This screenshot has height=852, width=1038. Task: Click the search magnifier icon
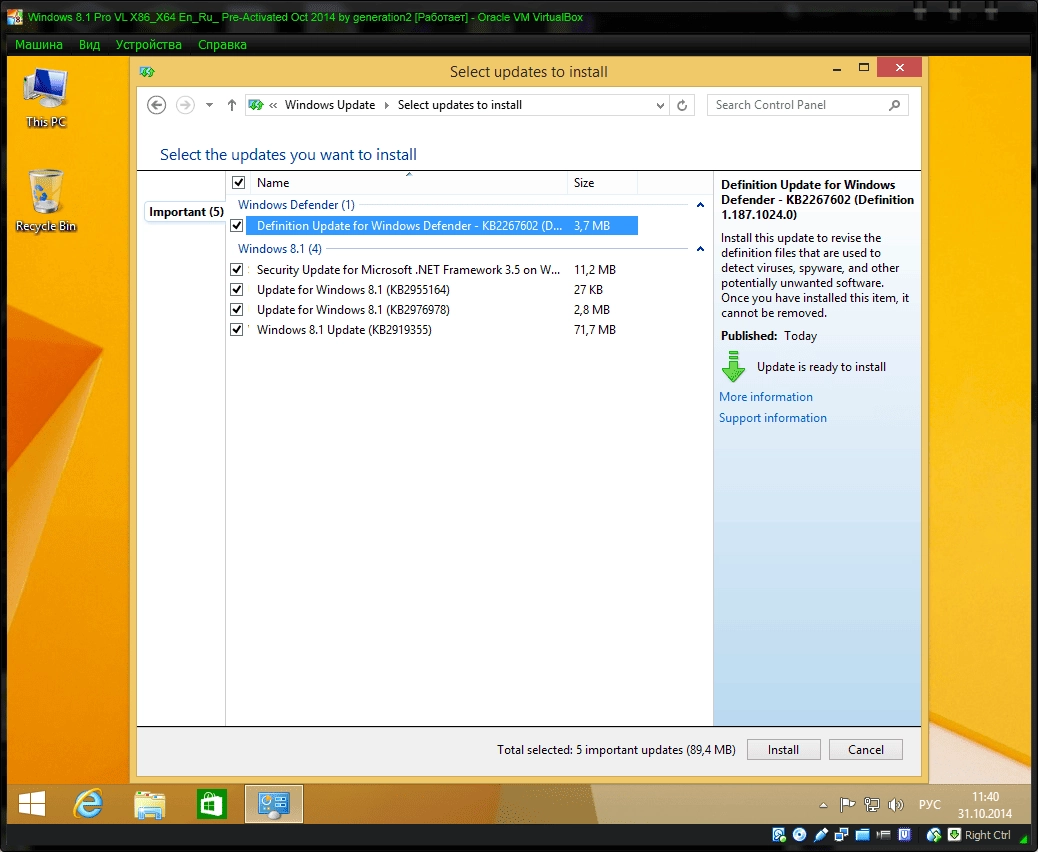click(894, 105)
